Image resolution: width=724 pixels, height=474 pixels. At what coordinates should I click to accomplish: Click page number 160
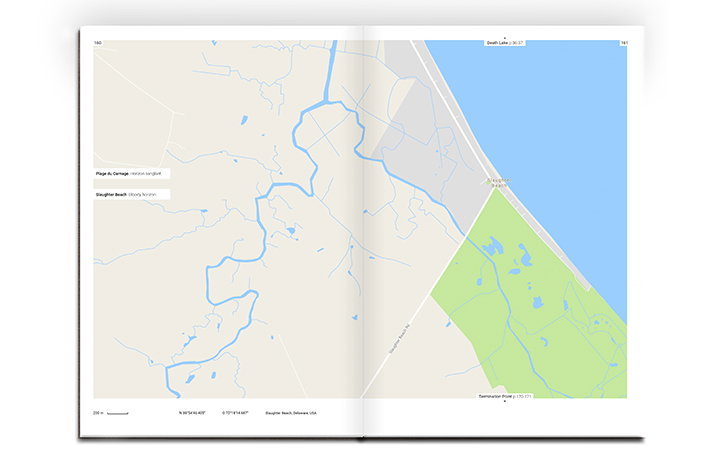coord(98,43)
